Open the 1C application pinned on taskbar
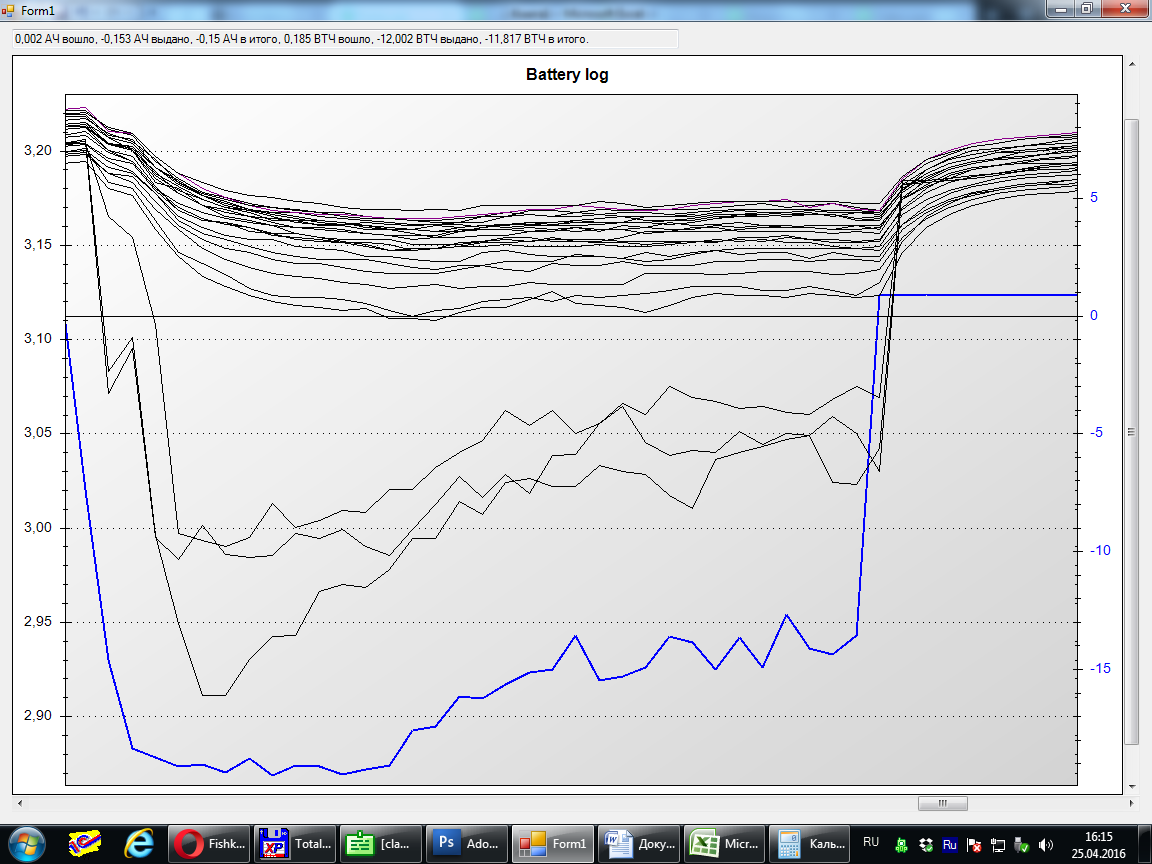Screen dimensions: 1152x864 coord(84,843)
